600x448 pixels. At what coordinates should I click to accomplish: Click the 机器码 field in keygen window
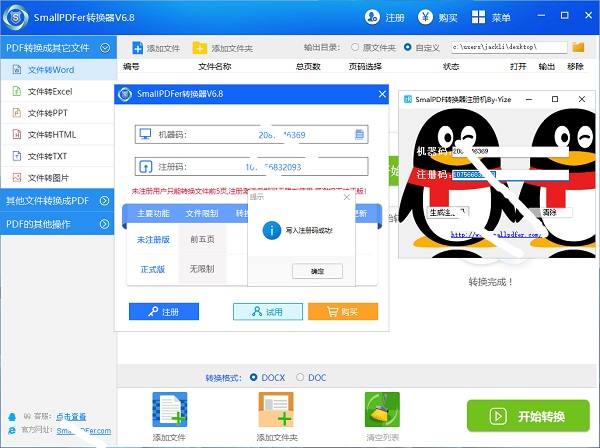click(x=510, y=151)
